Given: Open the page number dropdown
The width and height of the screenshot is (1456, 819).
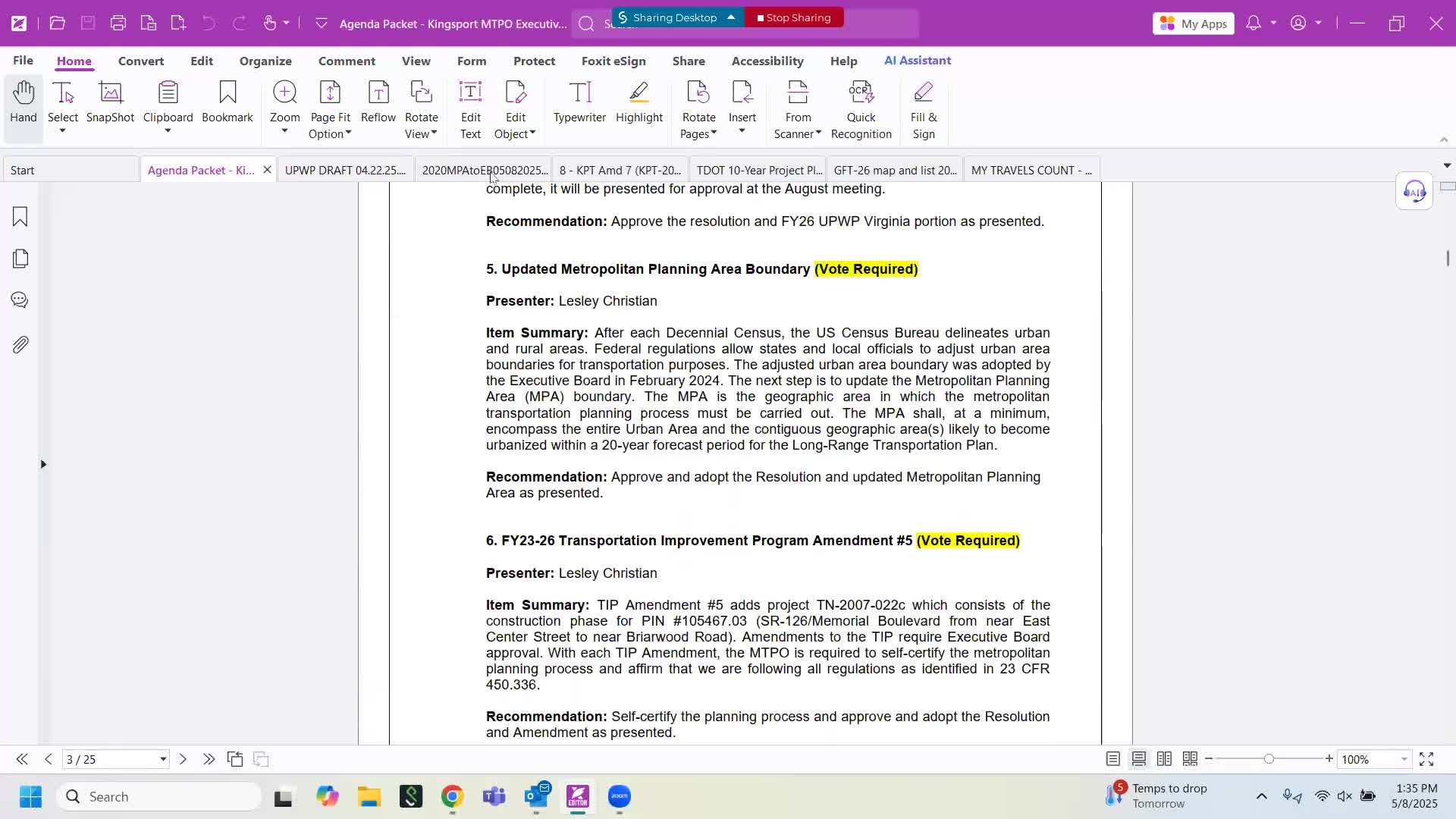Looking at the screenshot, I should click(x=162, y=759).
